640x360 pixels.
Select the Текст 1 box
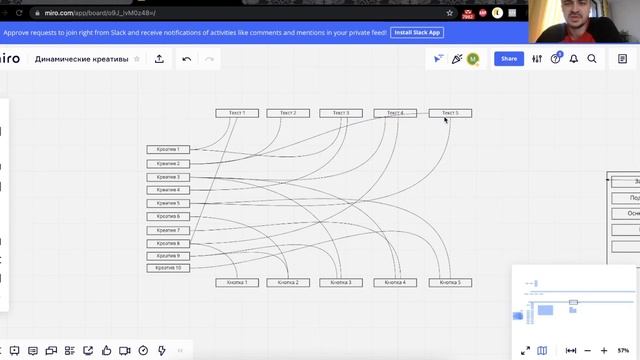click(237, 113)
